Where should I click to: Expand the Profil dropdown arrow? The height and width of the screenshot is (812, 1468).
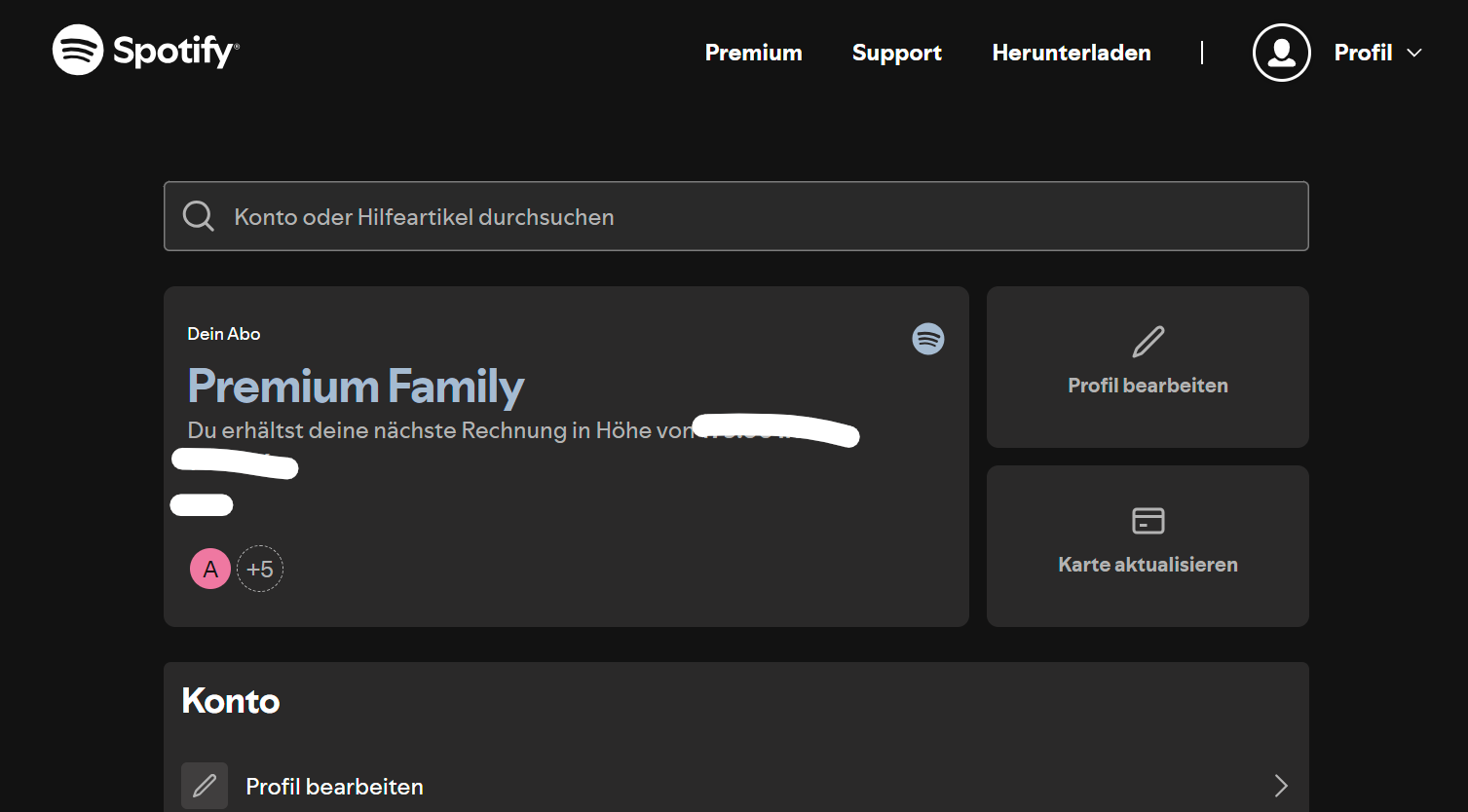pos(1414,53)
